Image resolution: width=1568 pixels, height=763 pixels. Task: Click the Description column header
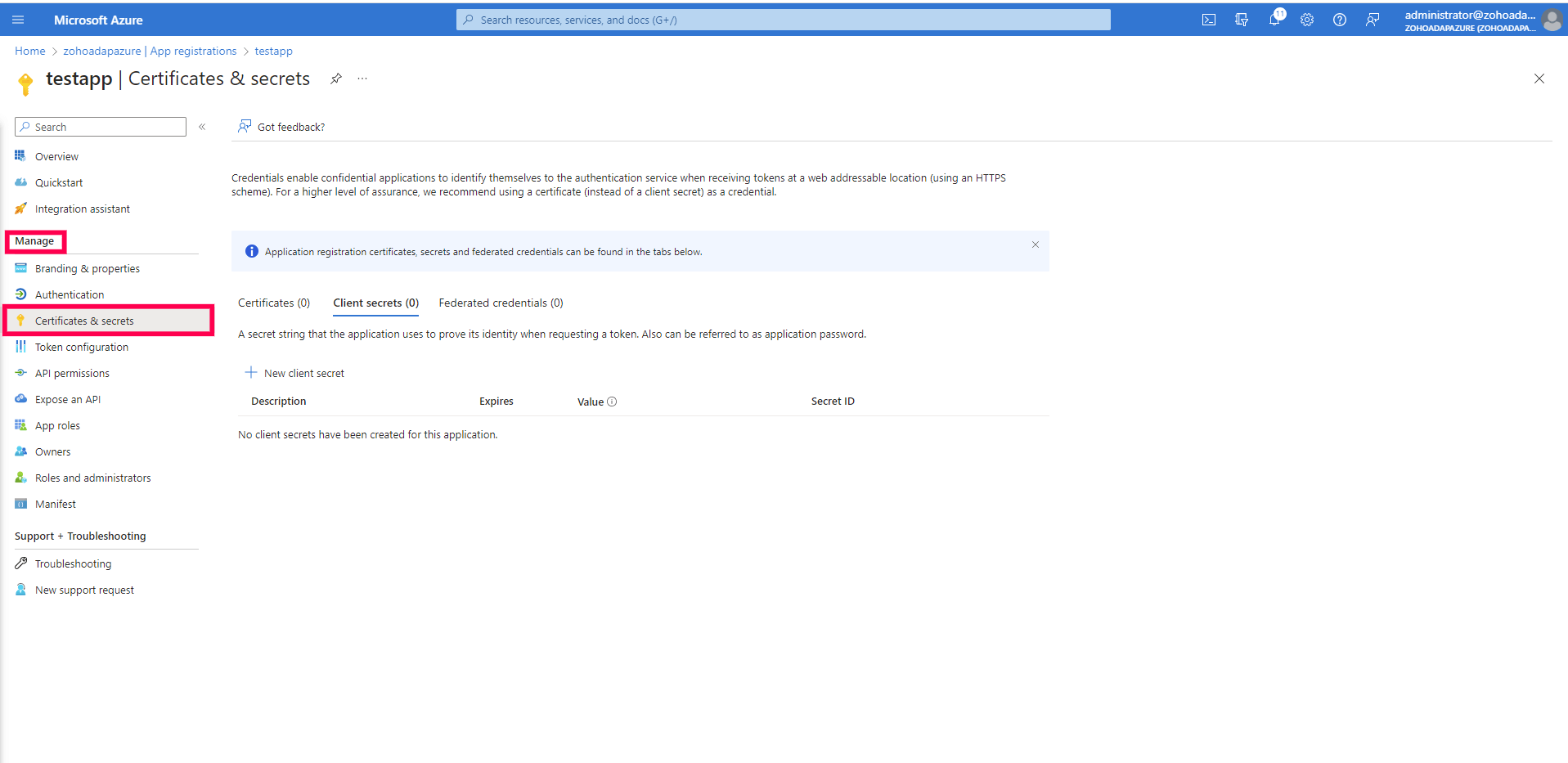[x=279, y=402]
